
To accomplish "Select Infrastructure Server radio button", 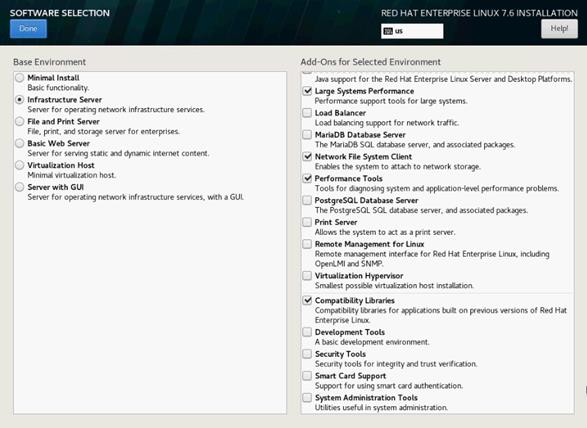I will (19, 100).
